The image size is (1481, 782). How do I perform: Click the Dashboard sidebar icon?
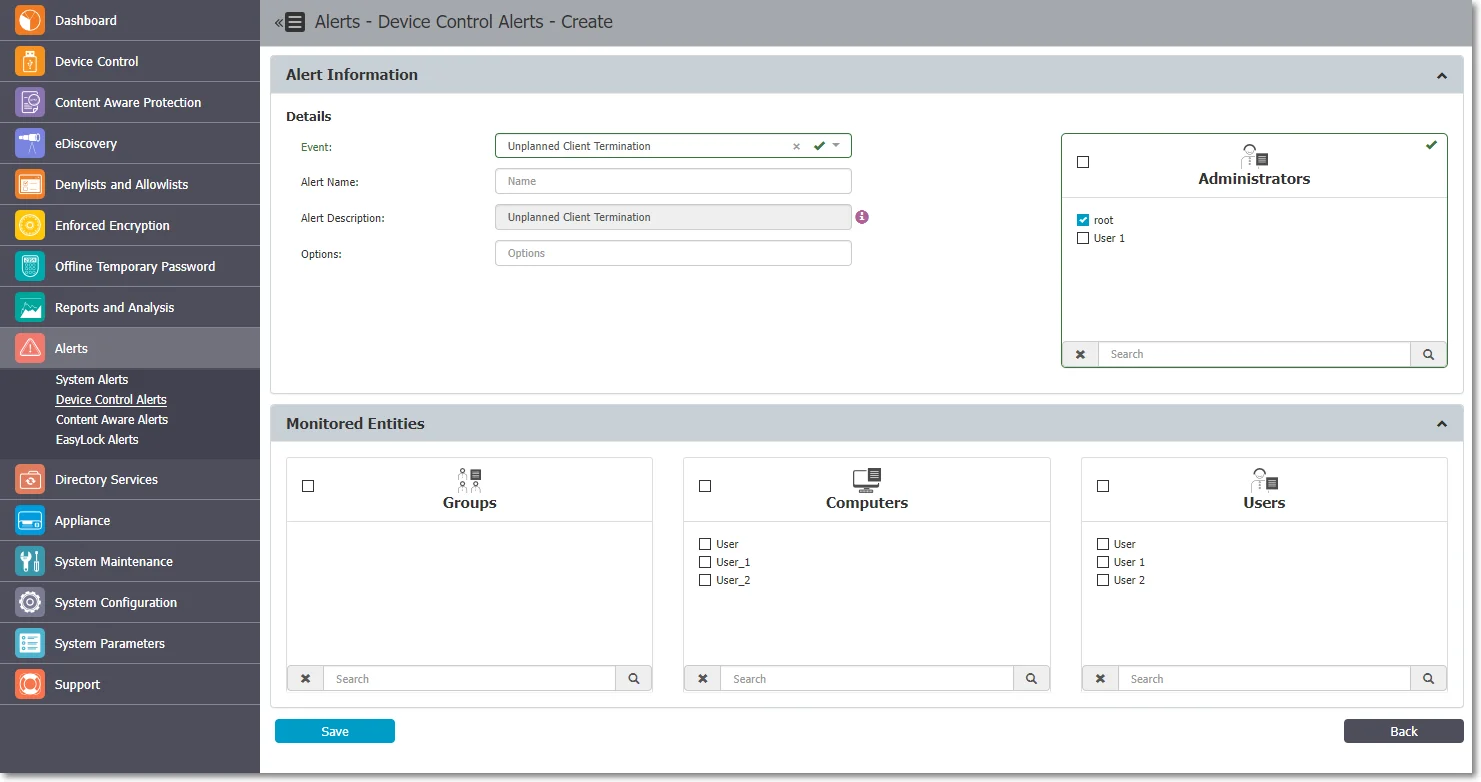(30, 20)
